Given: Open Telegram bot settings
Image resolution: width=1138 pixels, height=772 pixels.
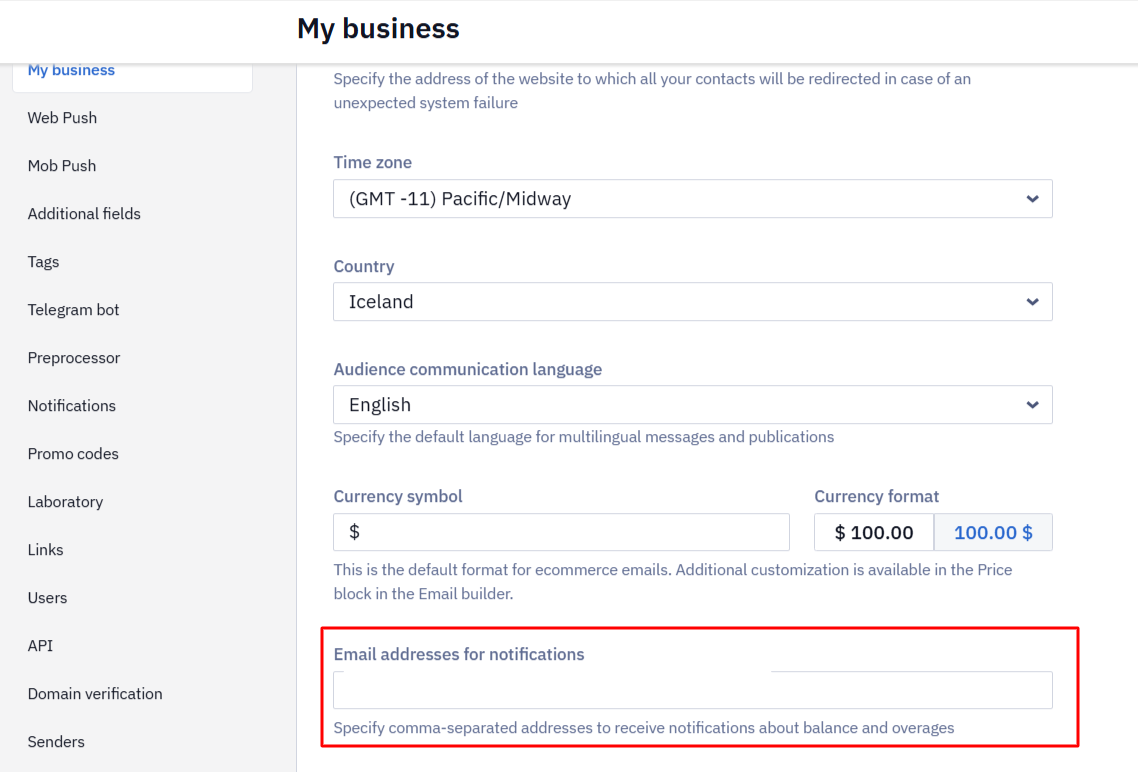Looking at the screenshot, I should [x=73, y=310].
